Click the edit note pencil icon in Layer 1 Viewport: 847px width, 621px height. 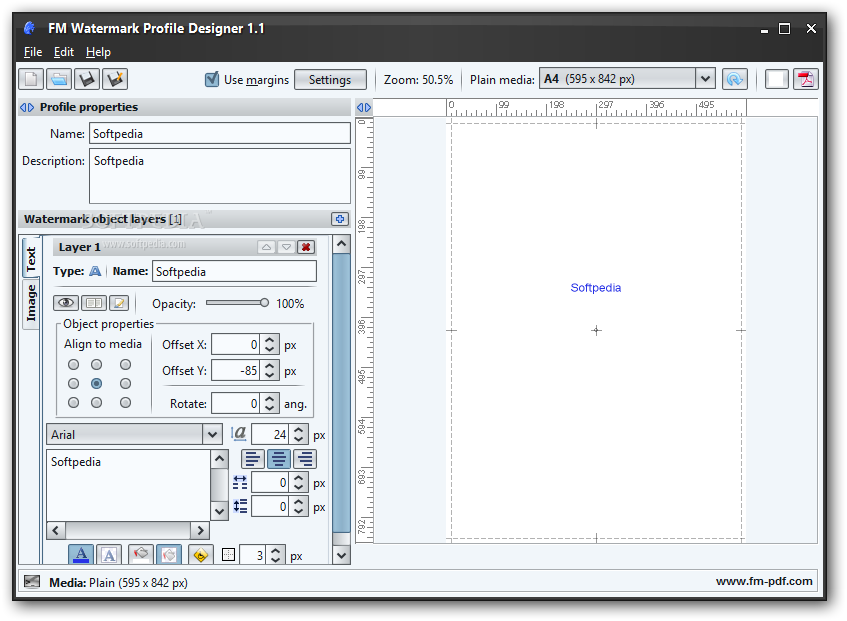[119, 303]
